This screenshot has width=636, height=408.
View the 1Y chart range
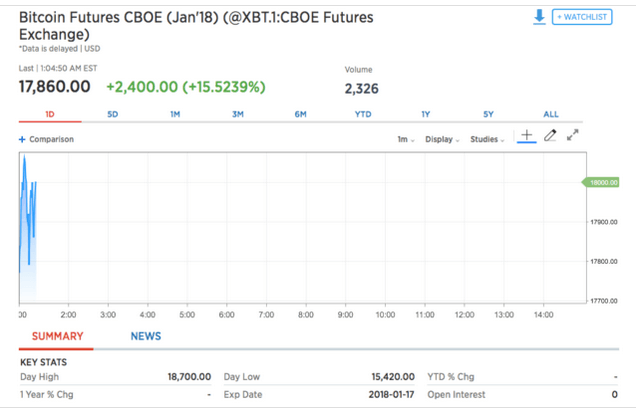tap(426, 114)
